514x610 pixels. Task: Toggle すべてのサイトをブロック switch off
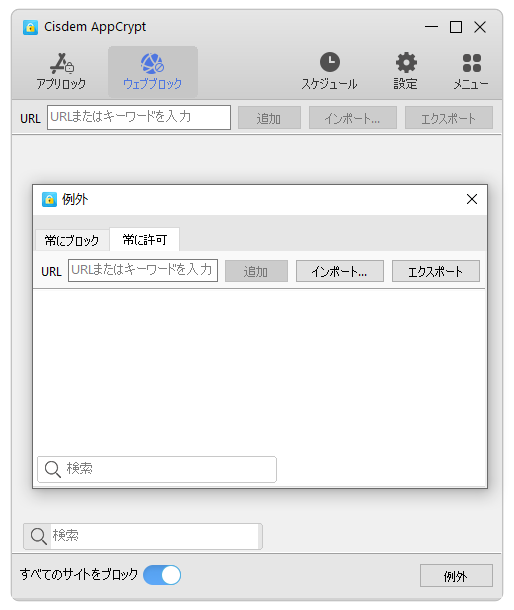[x=162, y=575]
